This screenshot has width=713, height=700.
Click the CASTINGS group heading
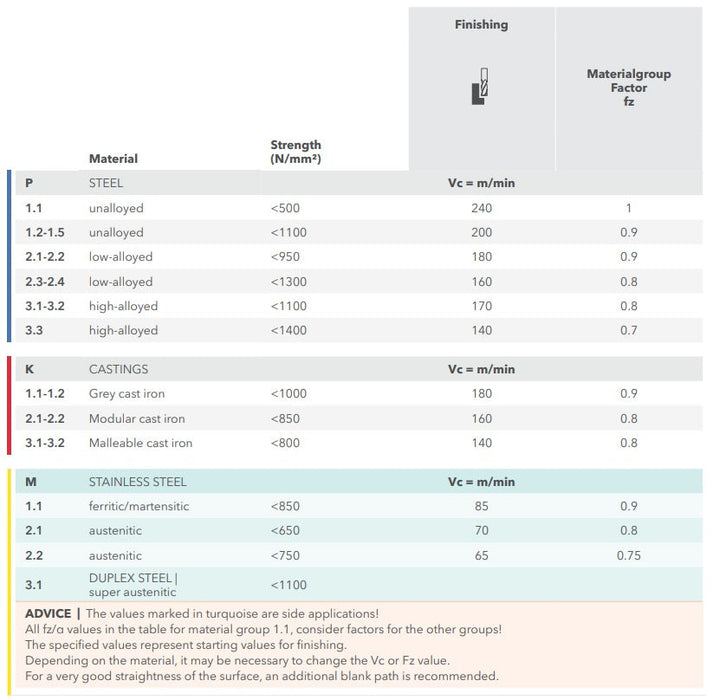[x=118, y=370]
